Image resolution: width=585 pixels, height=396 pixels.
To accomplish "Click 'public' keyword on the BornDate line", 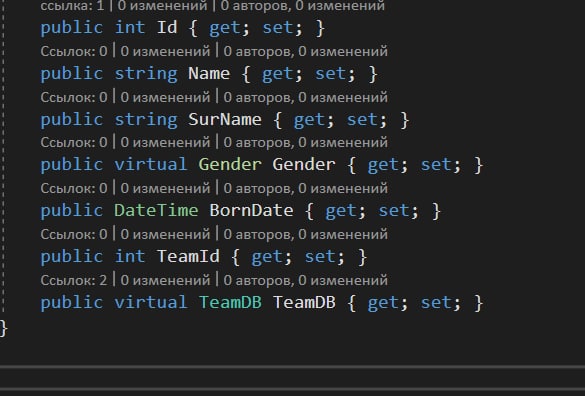I will coord(71,210).
